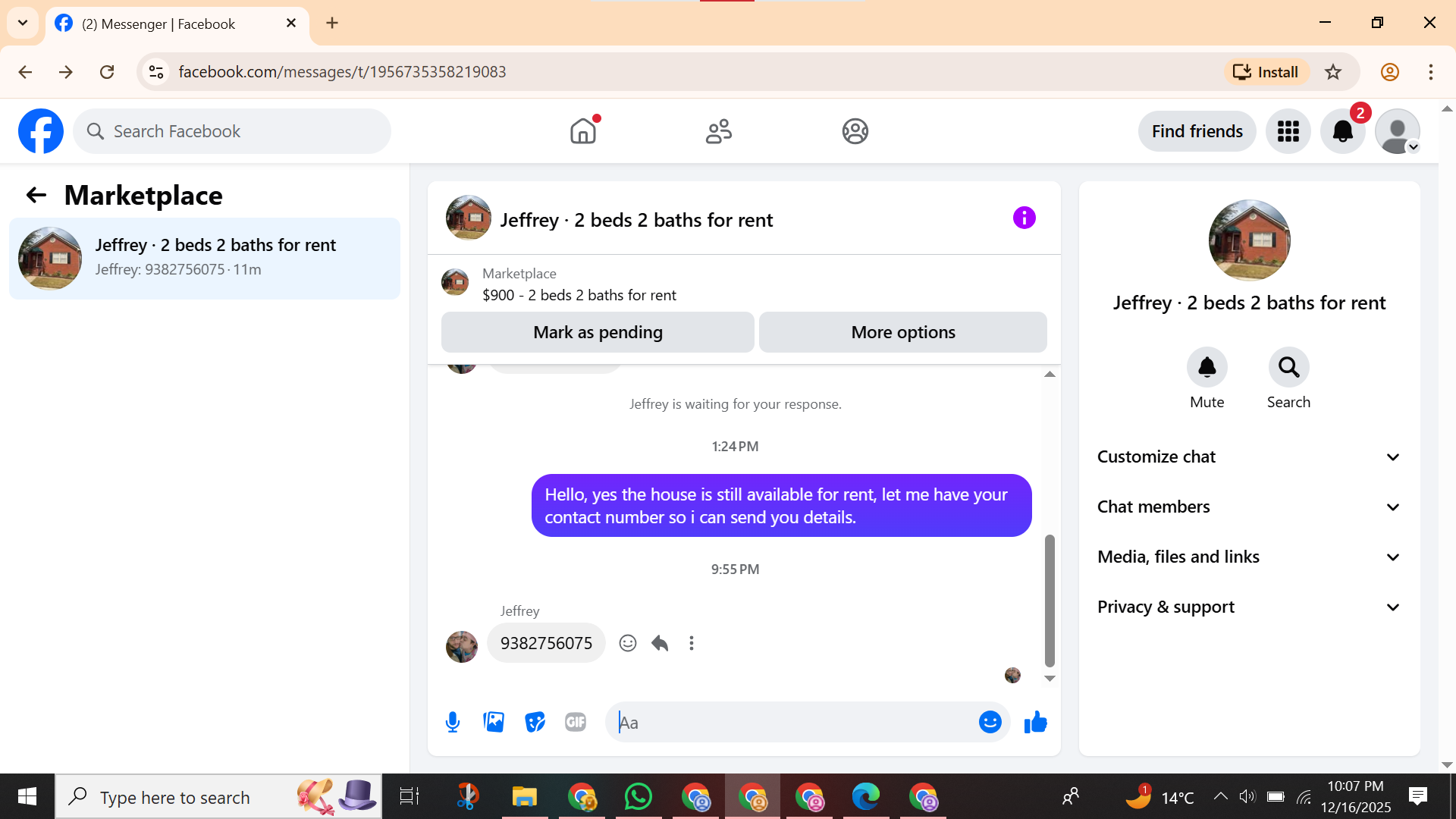Click the Search Facebook field
Screen dimensions: 1456x819
click(x=232, y=131)
